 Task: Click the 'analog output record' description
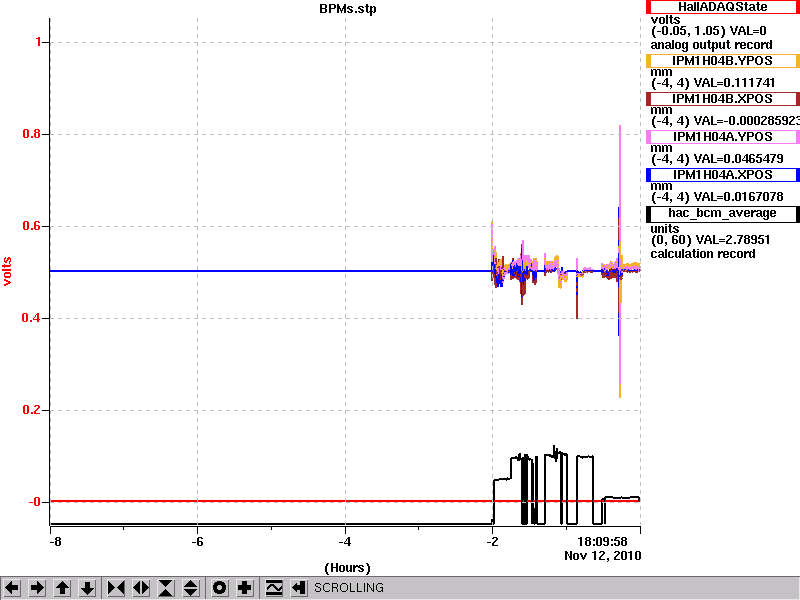point(711,45)
